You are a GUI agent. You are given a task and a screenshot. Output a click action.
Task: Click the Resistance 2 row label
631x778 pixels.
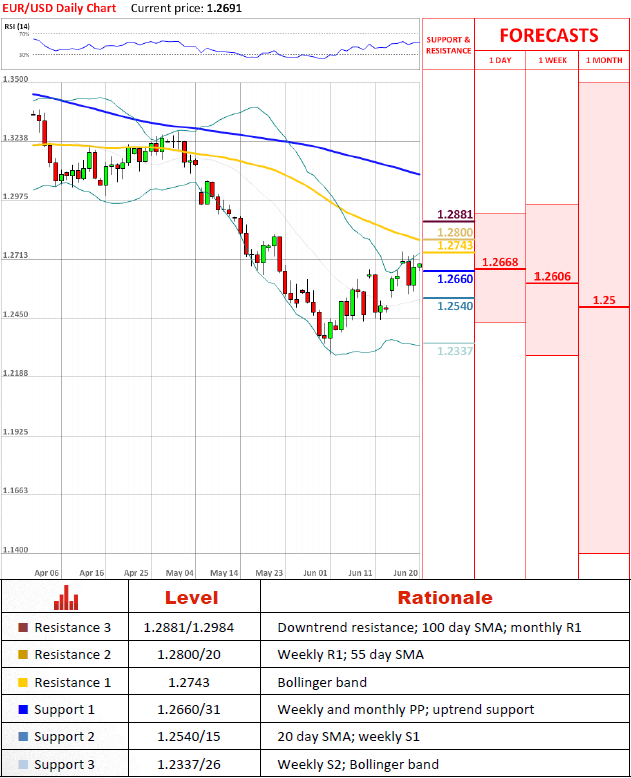[x=72, y=654]
